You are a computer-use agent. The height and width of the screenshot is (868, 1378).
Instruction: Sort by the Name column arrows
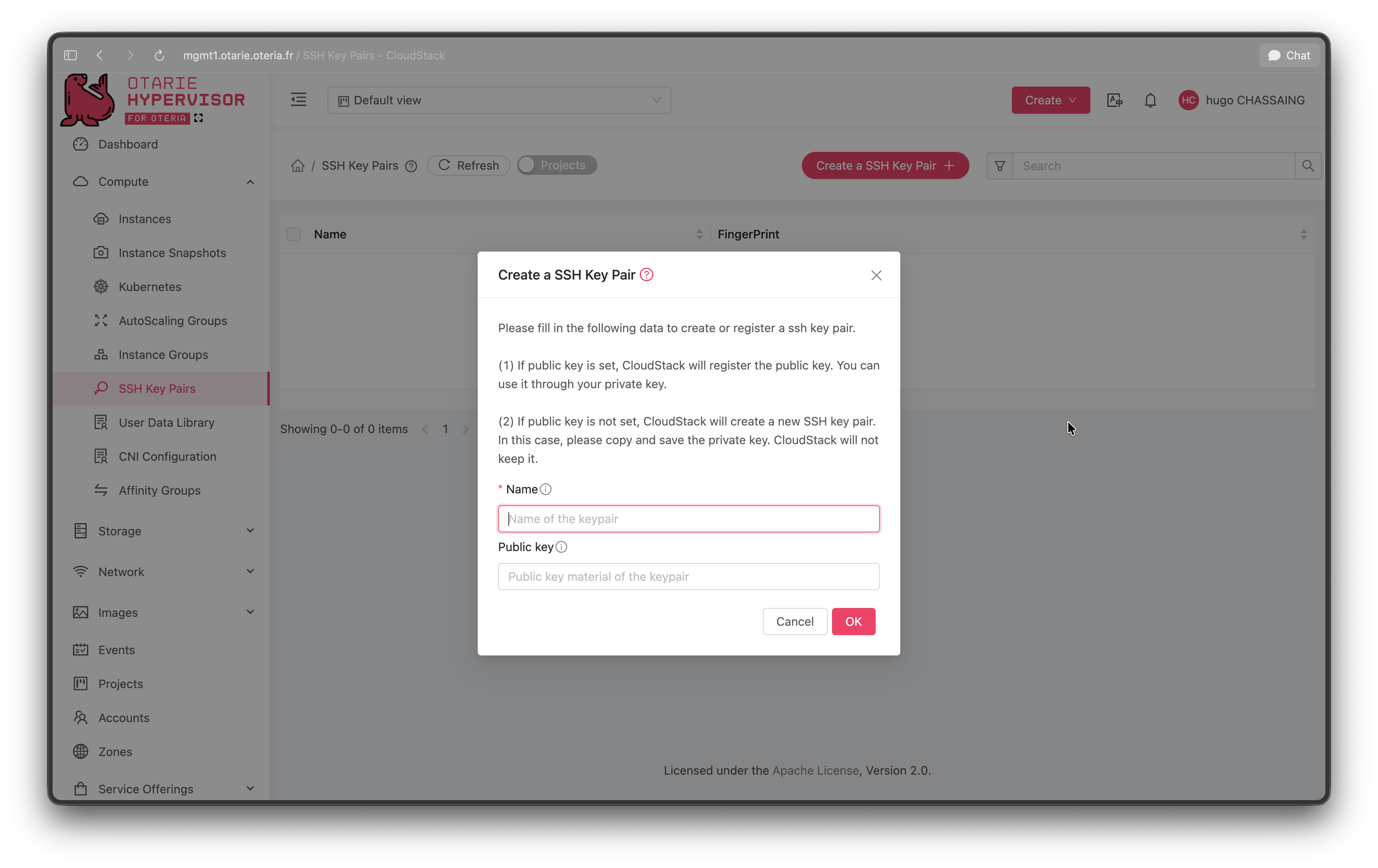[x=699, y=235]
